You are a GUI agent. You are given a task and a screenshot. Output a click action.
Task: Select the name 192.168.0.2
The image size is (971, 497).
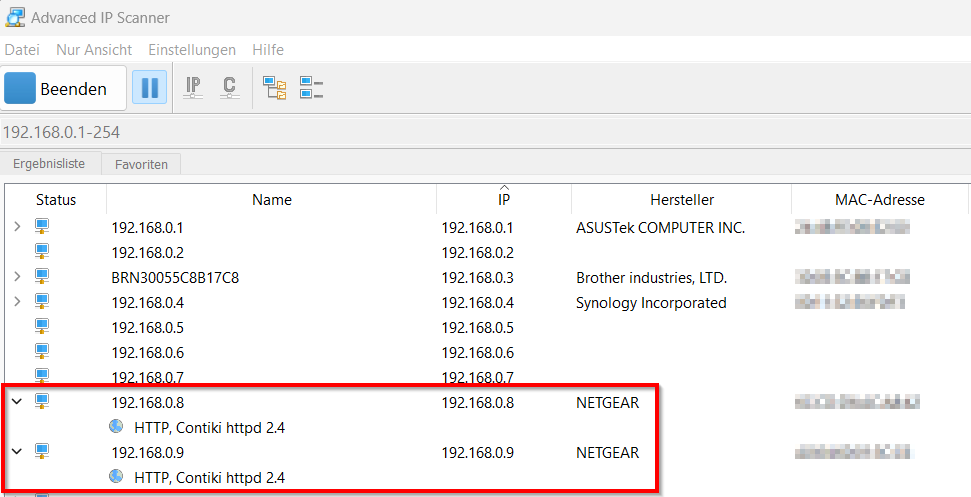point(147,253)
